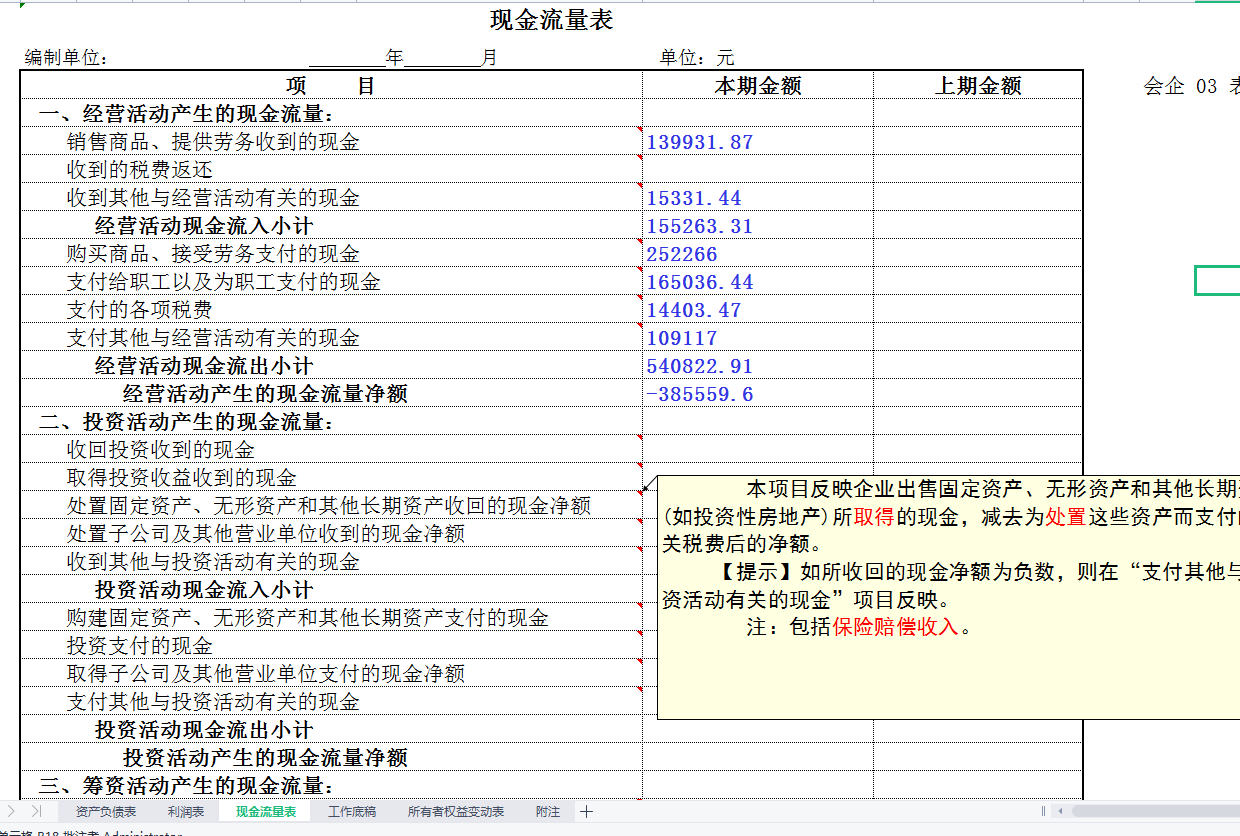
Task: Select row 经营活动产生的现金流量净额
Action: (x=265, y=394)
